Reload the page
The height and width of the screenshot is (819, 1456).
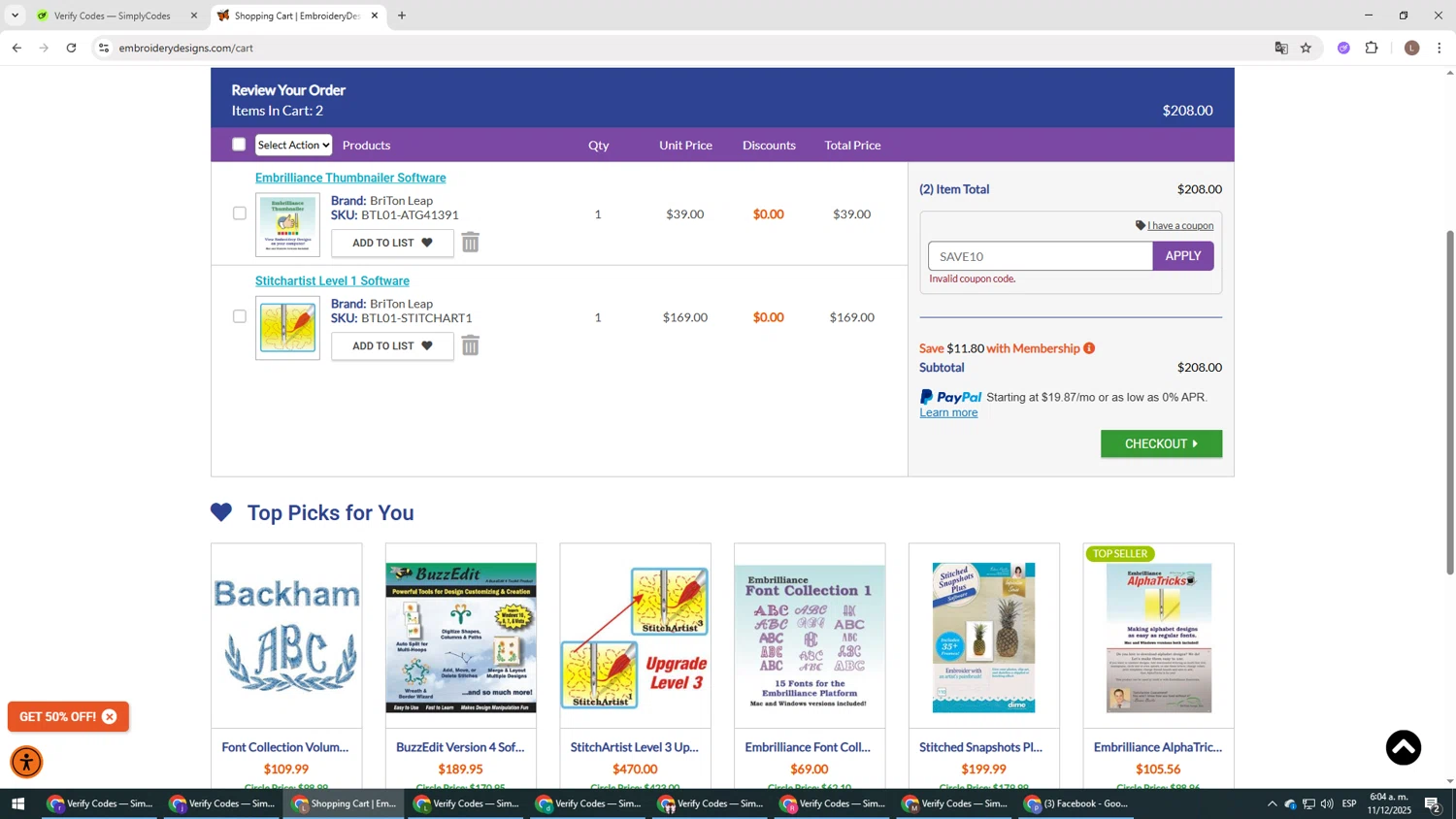coord(71,48)
